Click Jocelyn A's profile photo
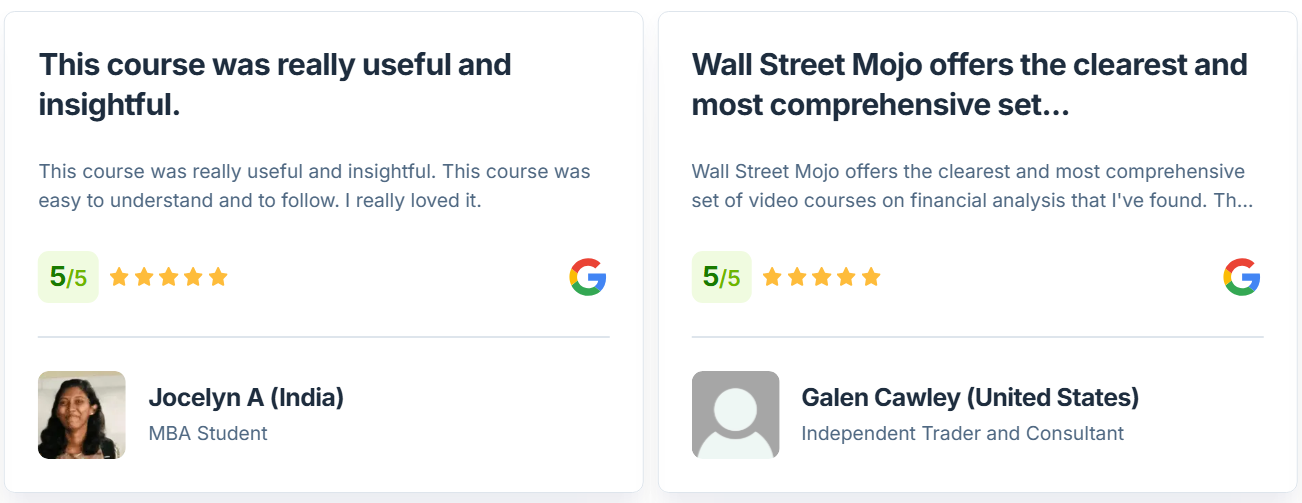This screenshot has width=1302, height=503. (82, 415)
